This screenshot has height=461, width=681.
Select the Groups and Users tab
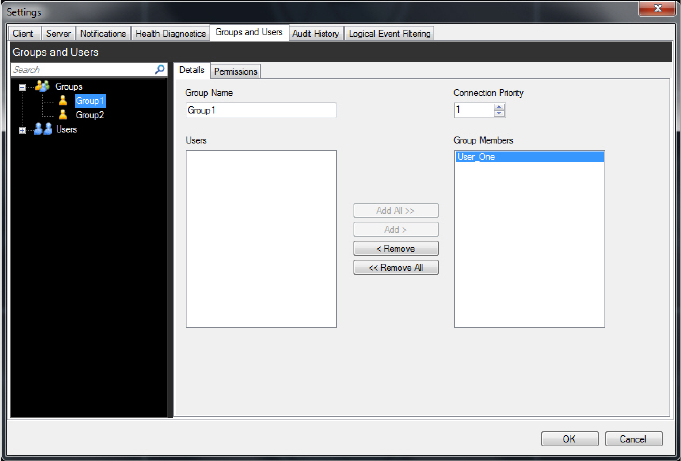tap(249, 32)
